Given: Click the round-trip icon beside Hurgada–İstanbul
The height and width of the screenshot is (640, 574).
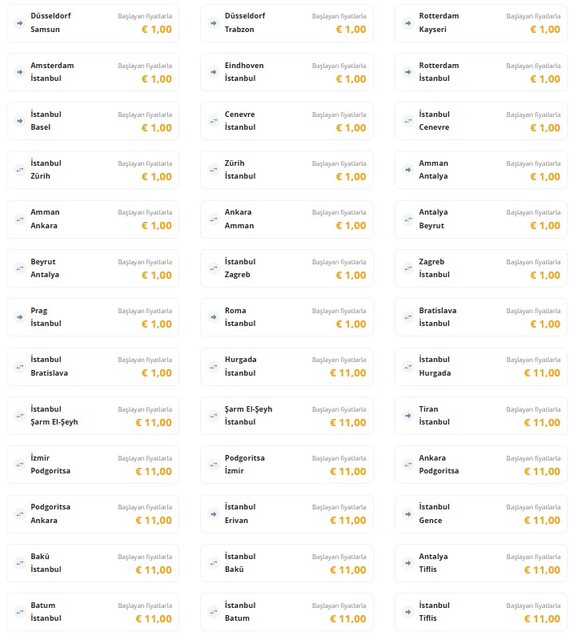Looking at the screenshot, I should click(x=214, y=367).
